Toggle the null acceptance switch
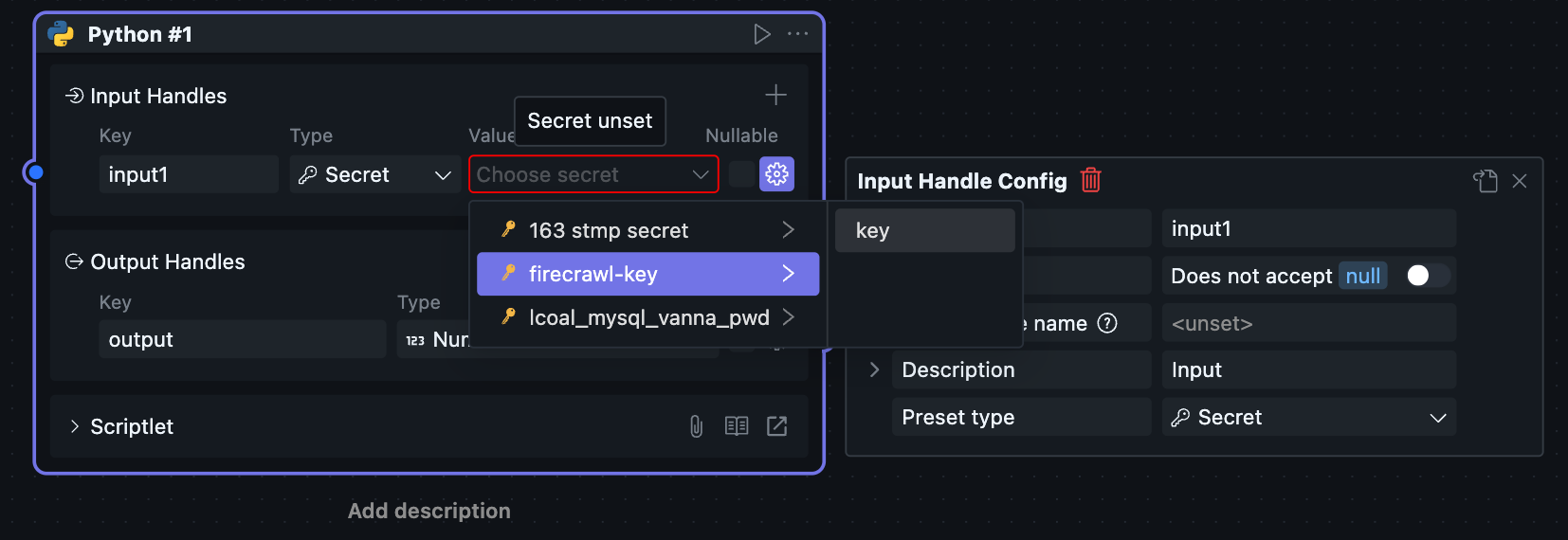Screen dimensions: 1568x540 click(1427, 276)
